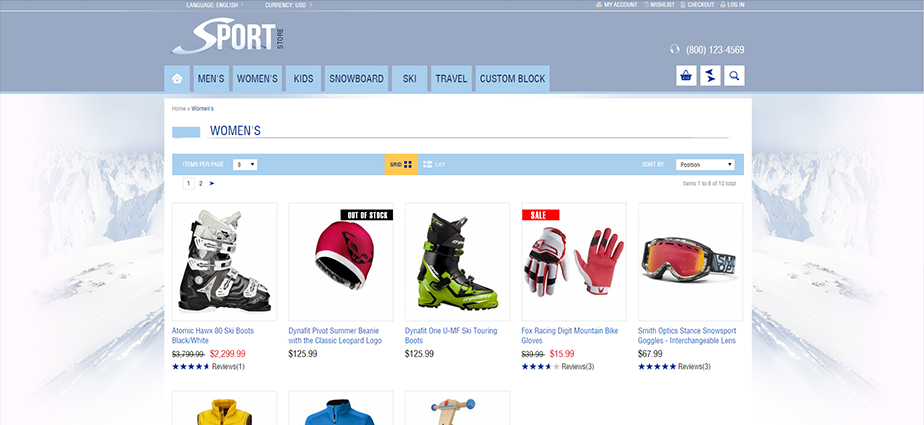Open the Custom Block menu tab

[513, 78]
